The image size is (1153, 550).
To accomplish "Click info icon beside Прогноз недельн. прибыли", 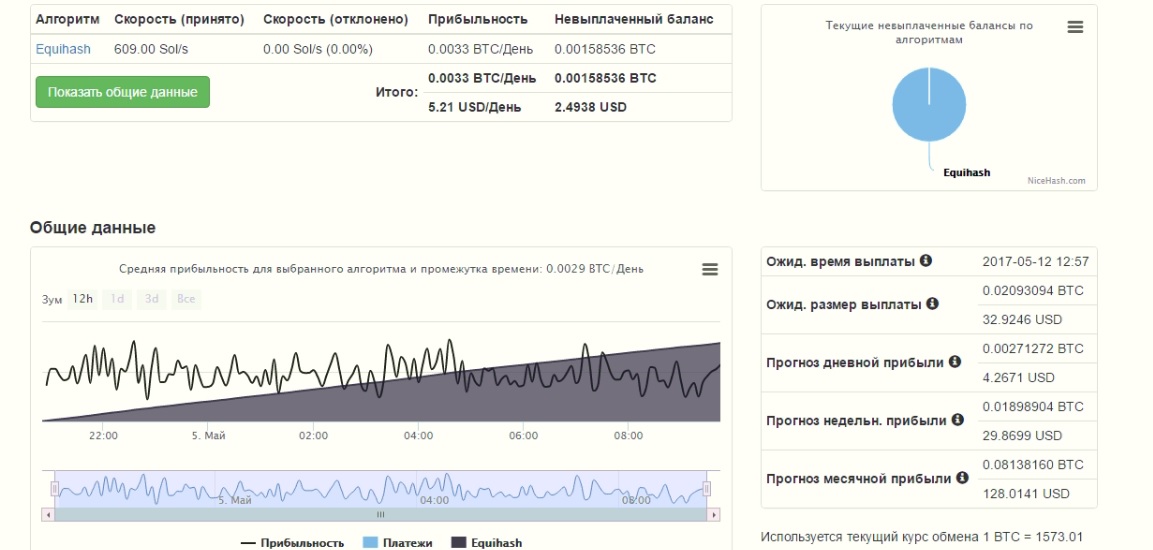I will click(x=958, y=420).
